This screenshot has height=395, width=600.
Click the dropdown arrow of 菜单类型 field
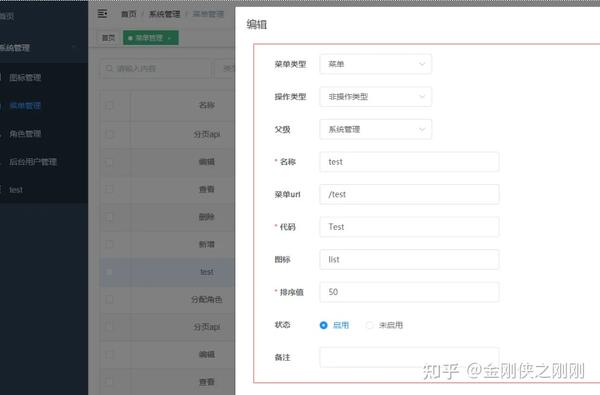(422, 64)
